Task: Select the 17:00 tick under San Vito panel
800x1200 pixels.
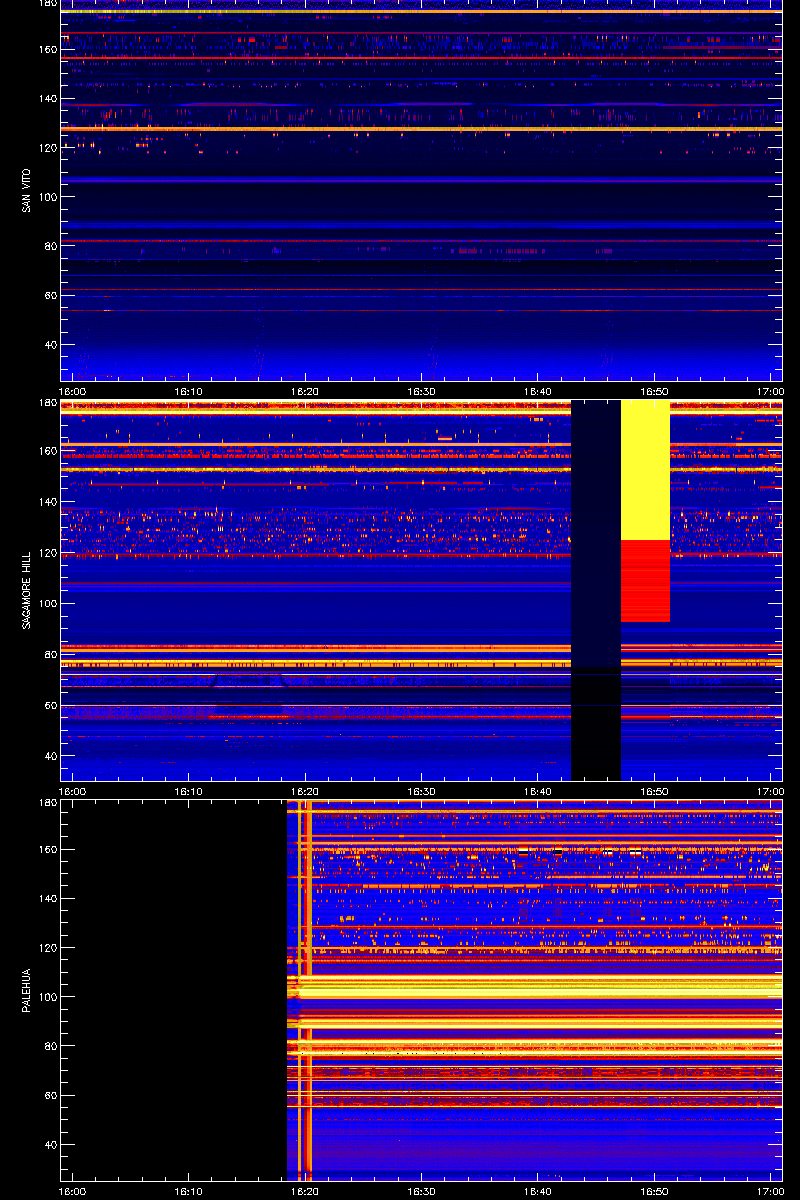Action: 771,392
